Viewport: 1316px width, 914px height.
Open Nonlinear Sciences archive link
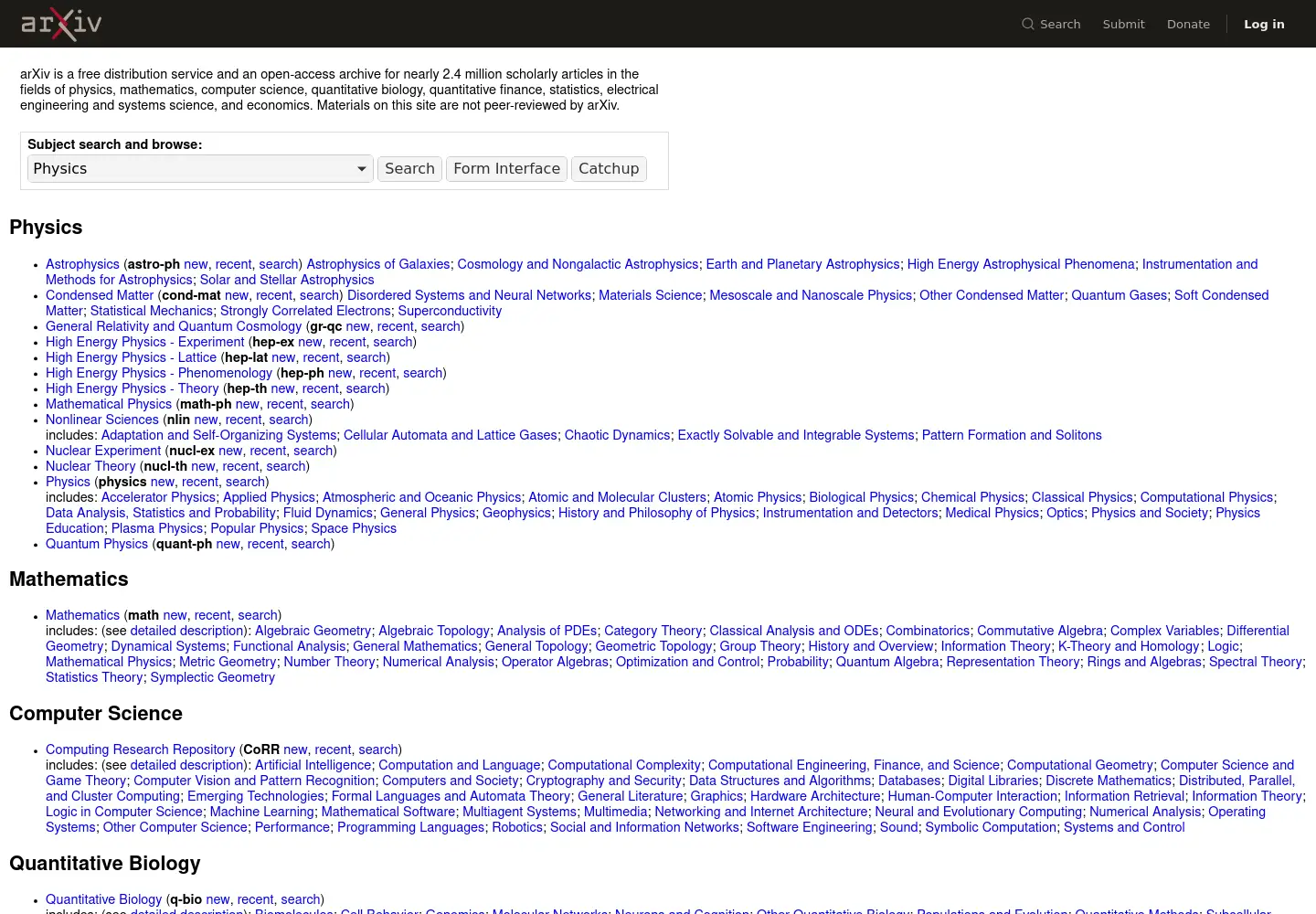click(102, 420)
